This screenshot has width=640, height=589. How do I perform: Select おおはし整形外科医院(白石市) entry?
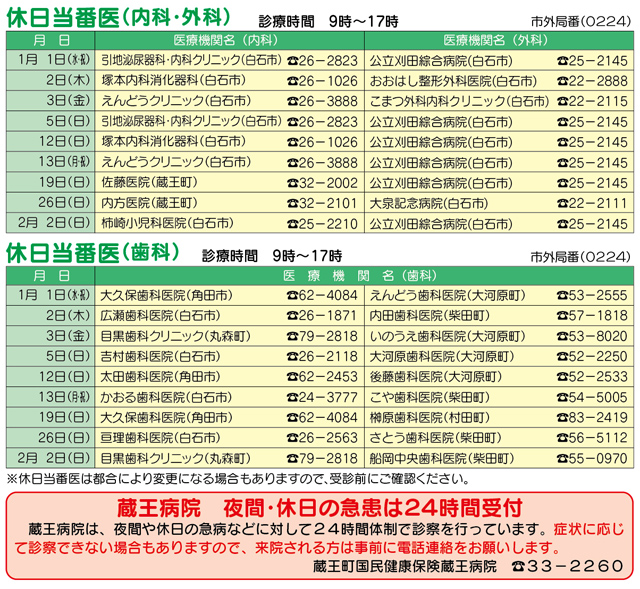[453, 81]
